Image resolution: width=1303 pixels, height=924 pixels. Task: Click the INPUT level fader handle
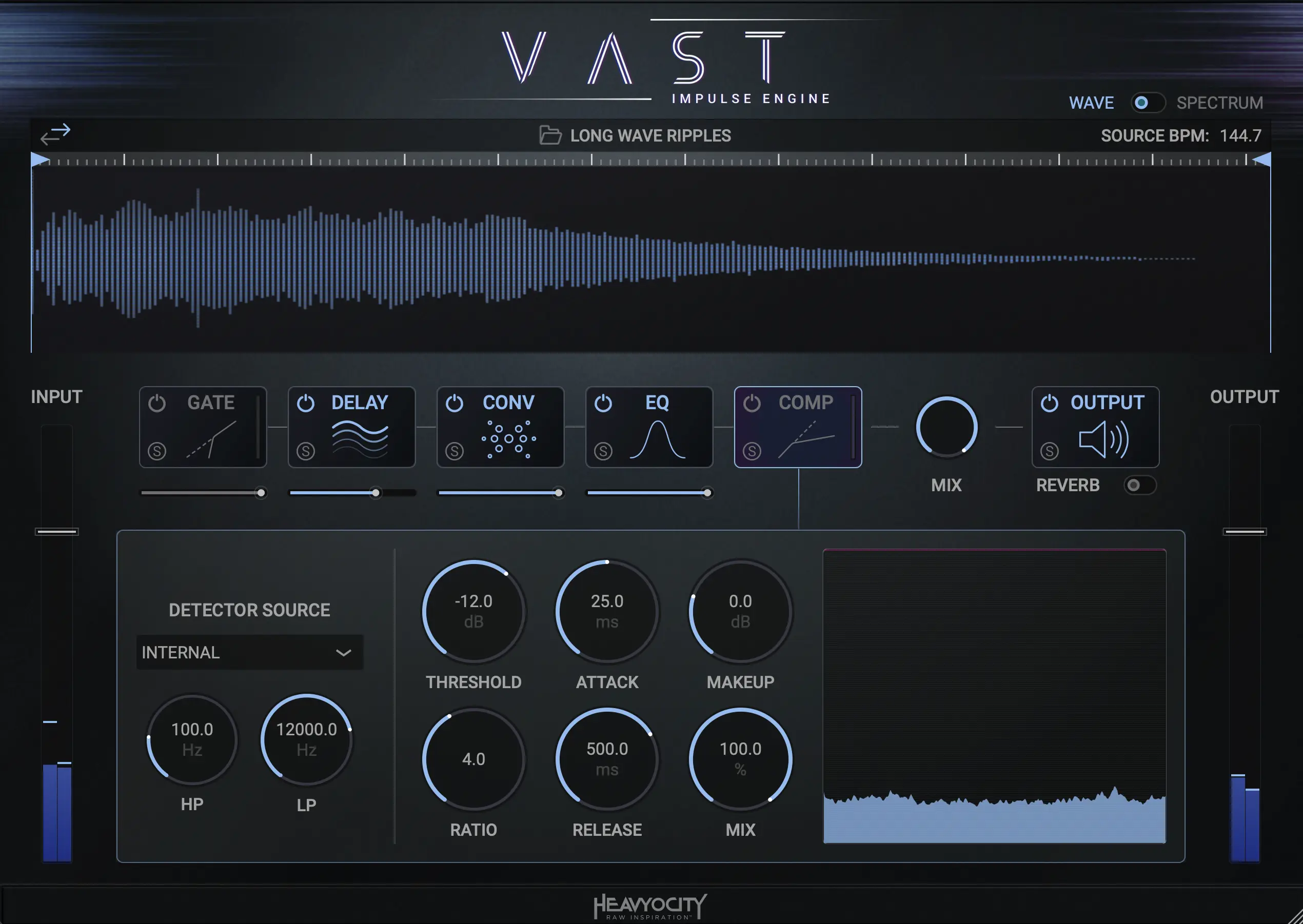56,531
